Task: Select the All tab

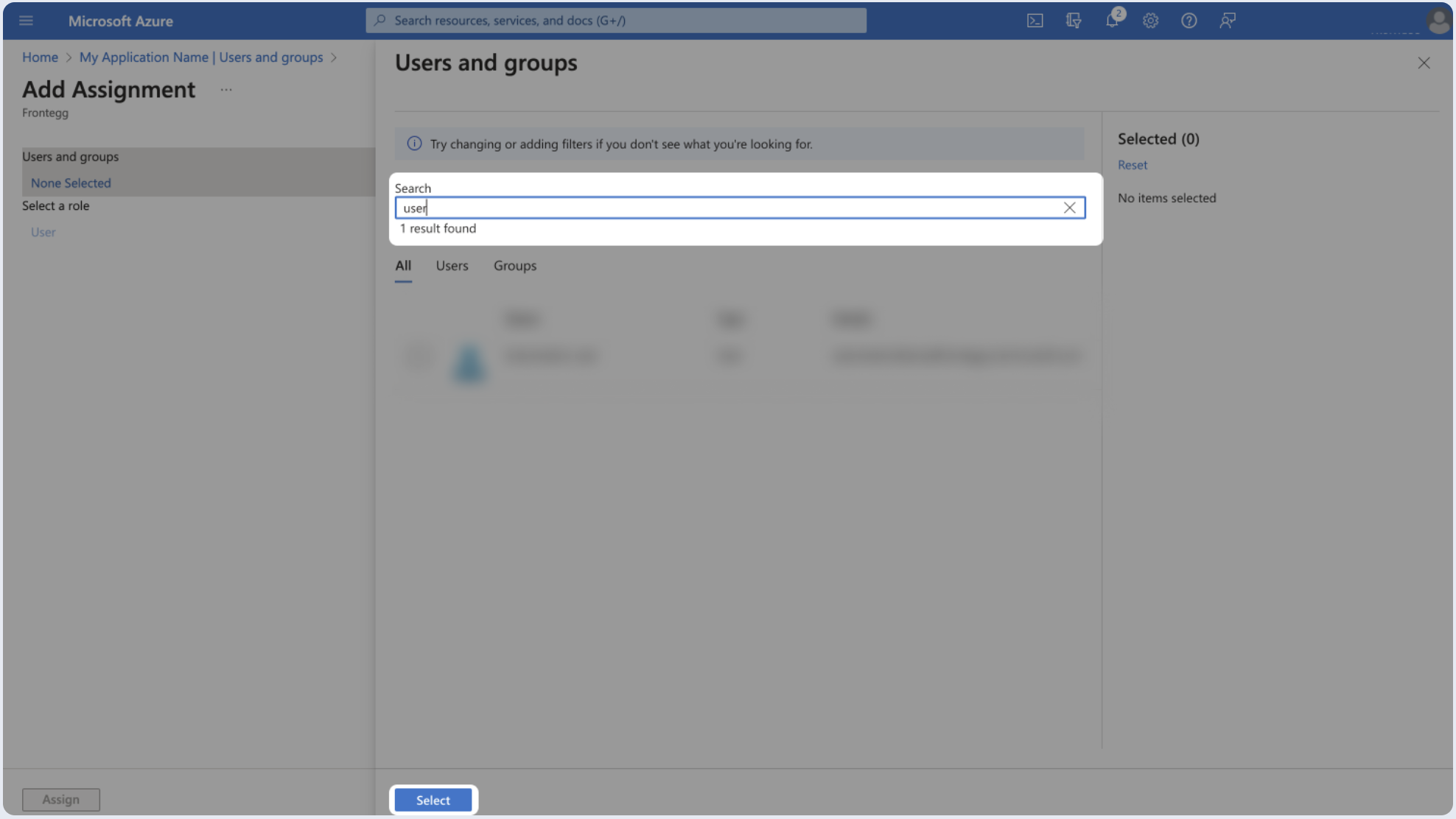Action: point(402,266)
